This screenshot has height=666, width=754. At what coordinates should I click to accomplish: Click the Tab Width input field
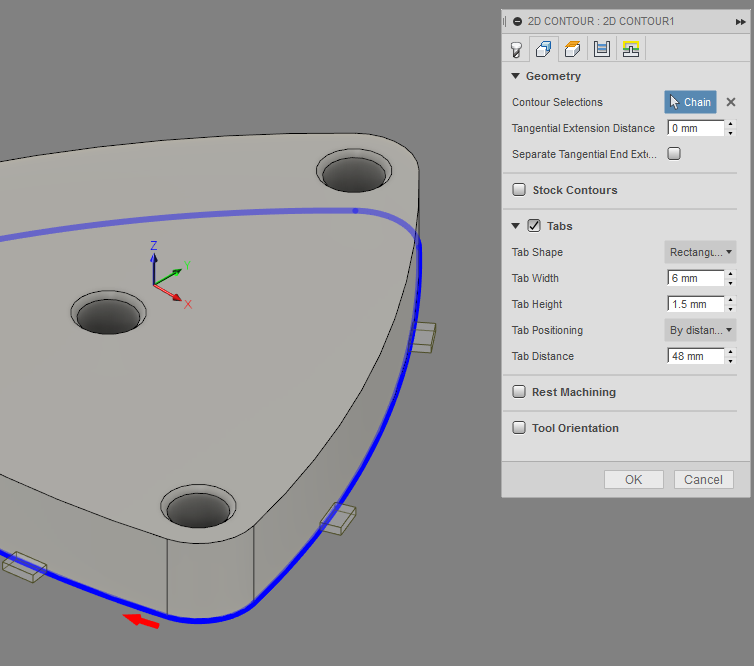click(695, 278)
